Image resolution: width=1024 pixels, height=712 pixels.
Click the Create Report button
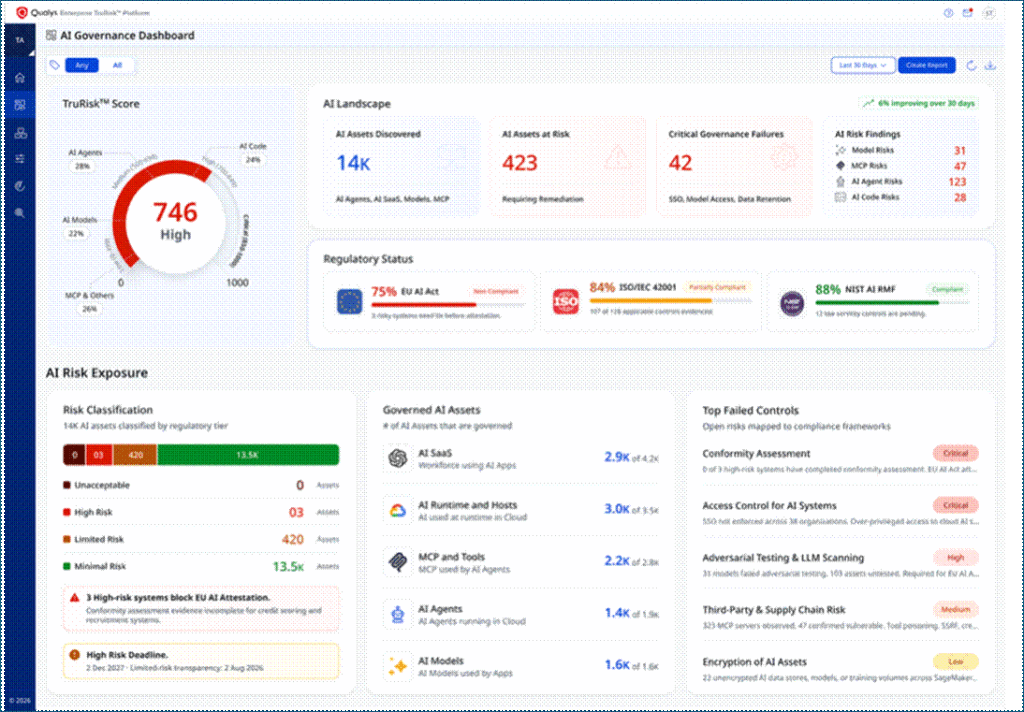(927, 65)
